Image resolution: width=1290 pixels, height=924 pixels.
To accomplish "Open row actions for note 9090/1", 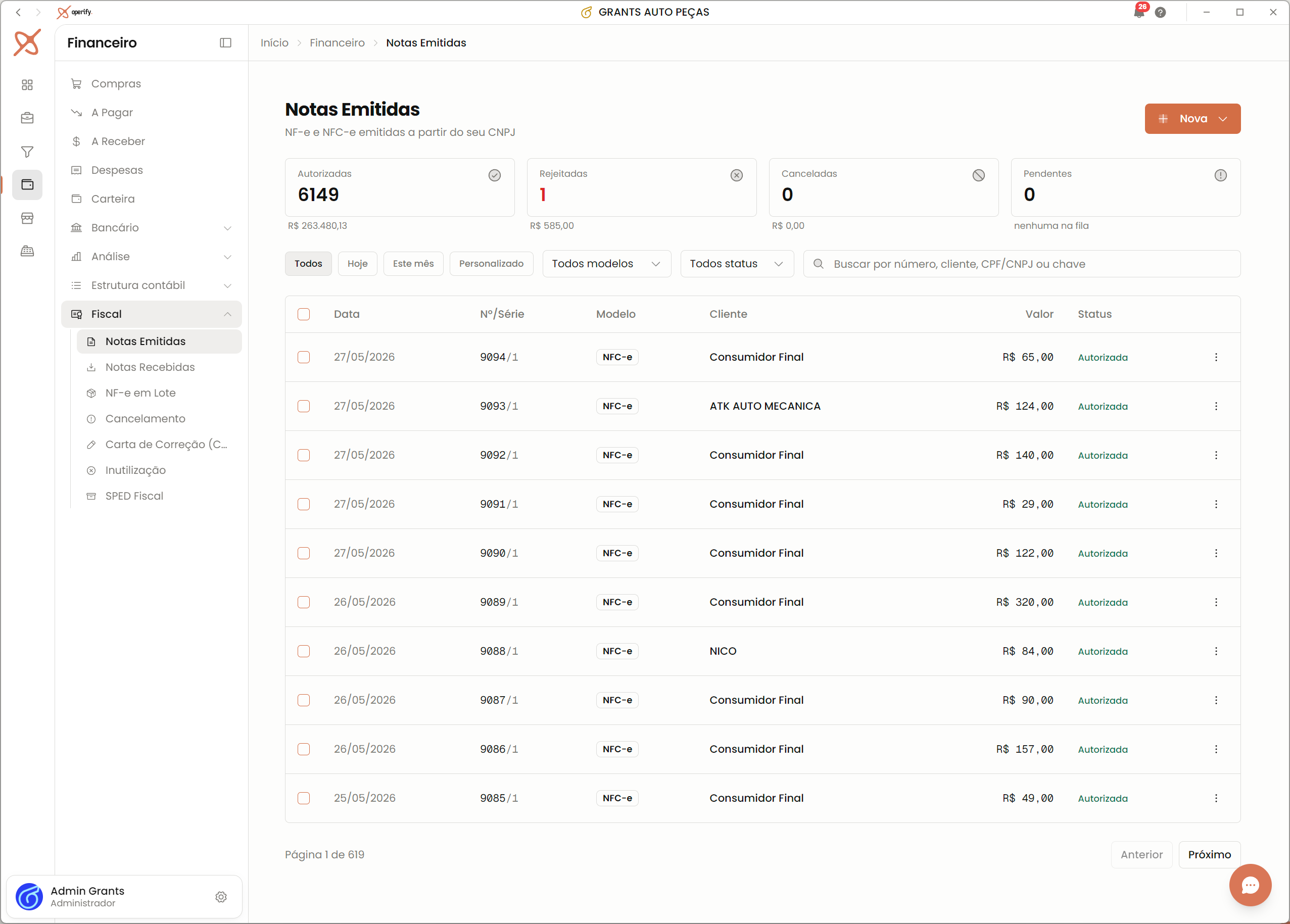I will pos(1216,553).
